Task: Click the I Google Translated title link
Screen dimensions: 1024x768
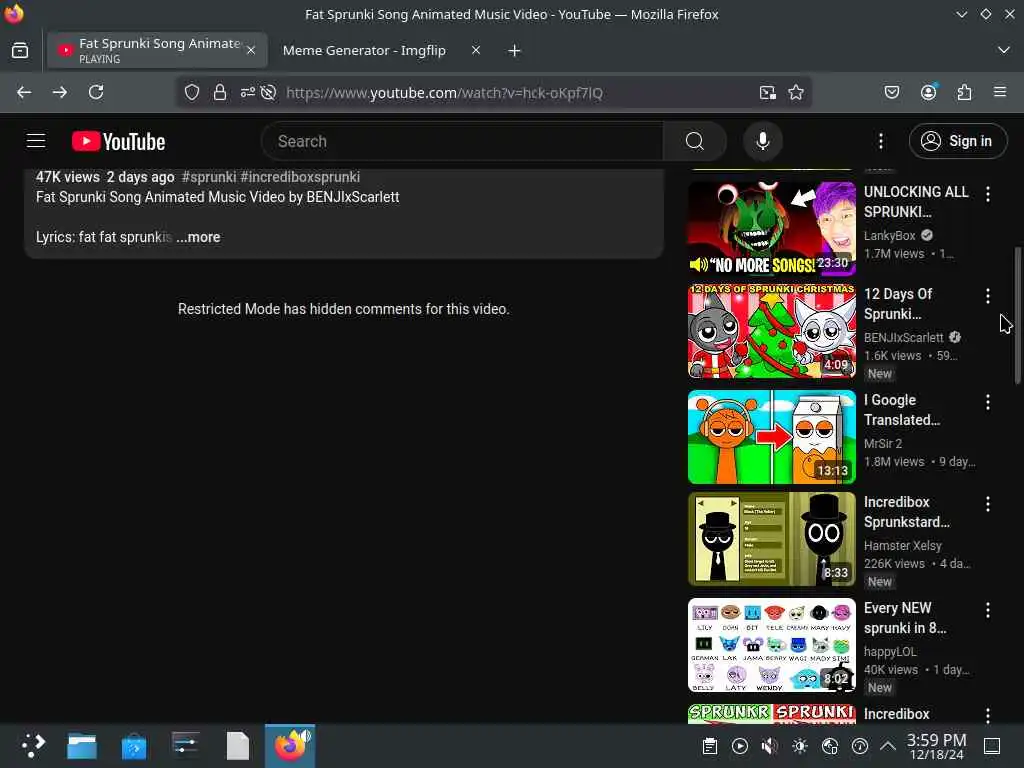Action: pos(902,410)
